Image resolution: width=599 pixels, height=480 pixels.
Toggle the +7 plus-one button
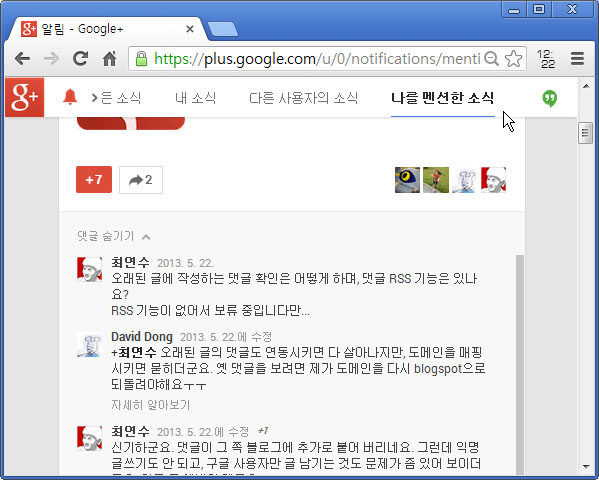coord(94,180)
